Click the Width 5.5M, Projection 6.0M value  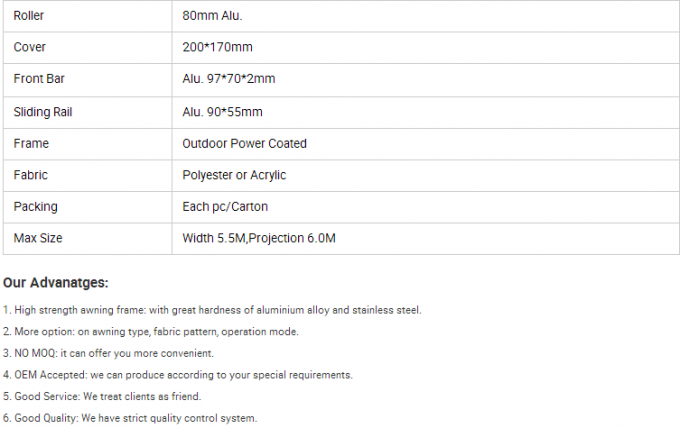(260, 239)
